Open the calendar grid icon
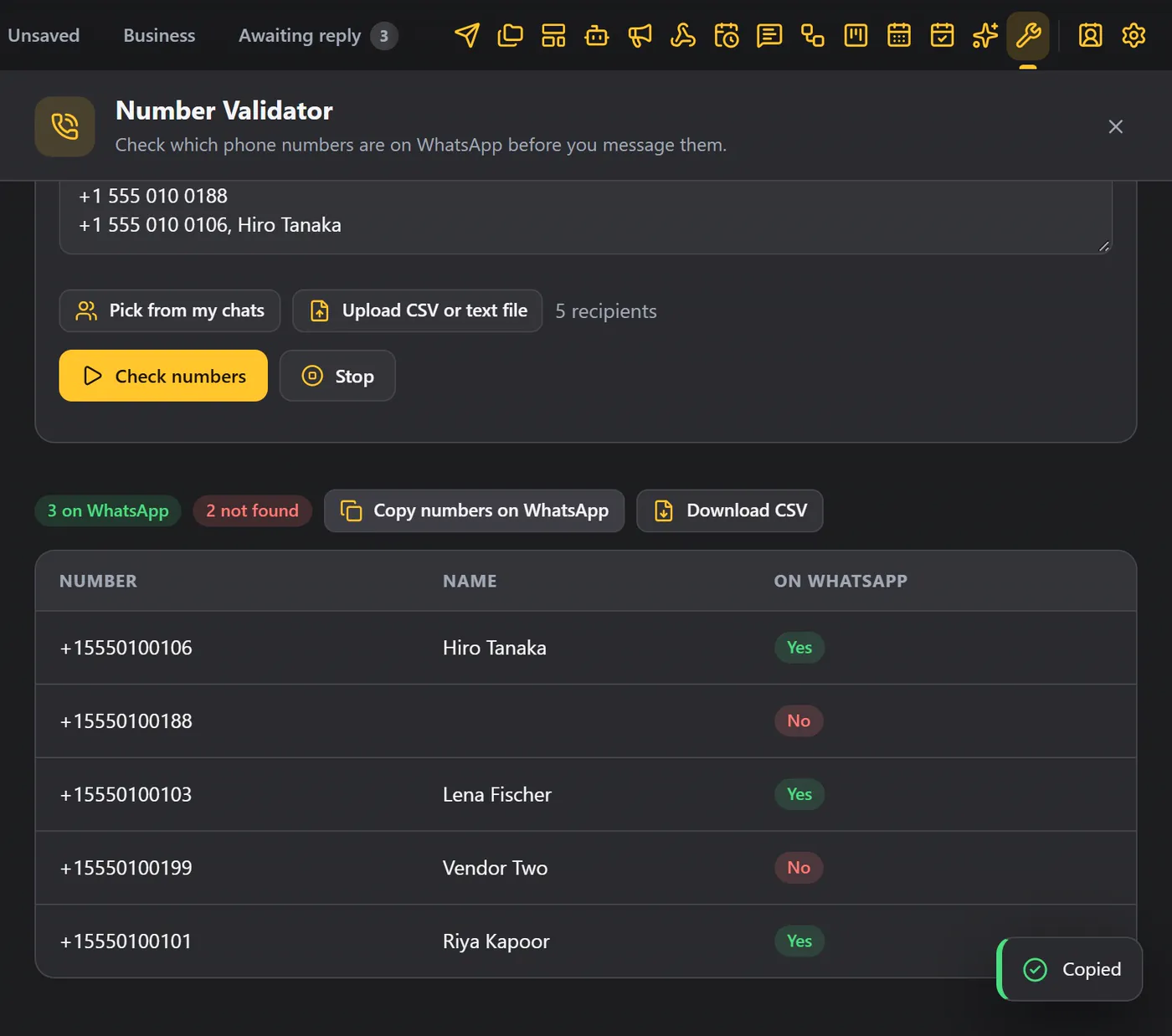 coord(899,35)
